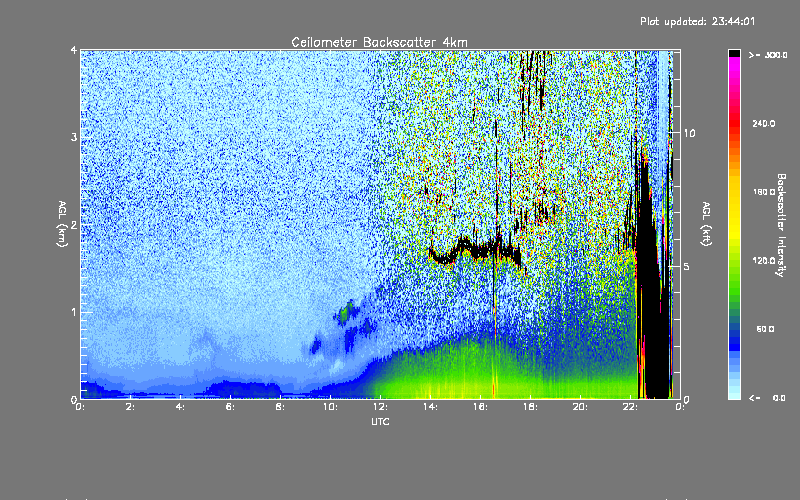Click the 10 kft tick on right axis

[689, 133]
